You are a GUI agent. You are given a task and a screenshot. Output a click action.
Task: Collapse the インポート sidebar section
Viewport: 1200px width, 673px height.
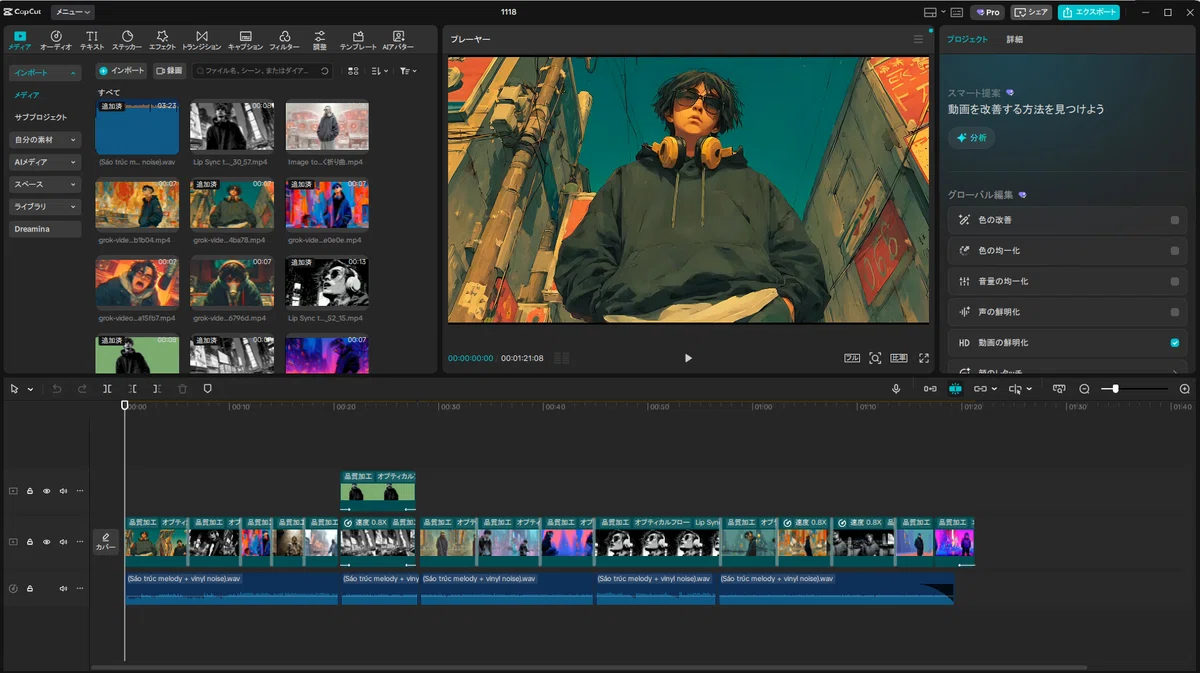coord(45,73)
